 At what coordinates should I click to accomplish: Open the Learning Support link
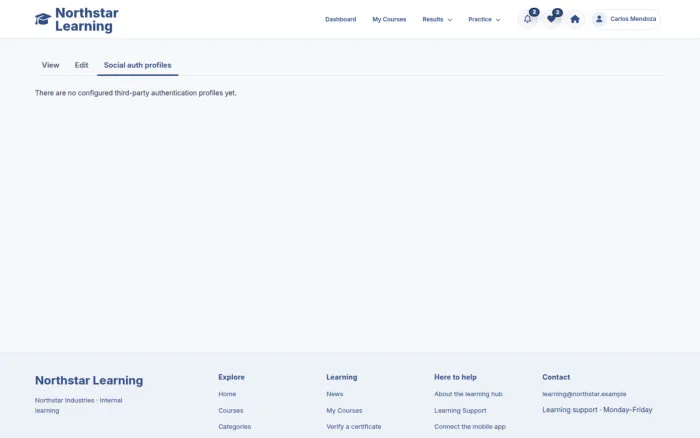click(x=460, y=411)
